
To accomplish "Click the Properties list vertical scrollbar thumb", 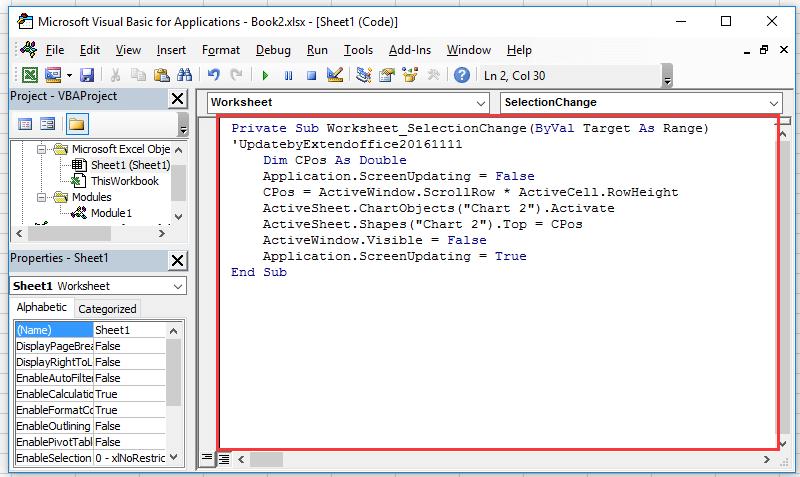I will (x=173, y=372).
